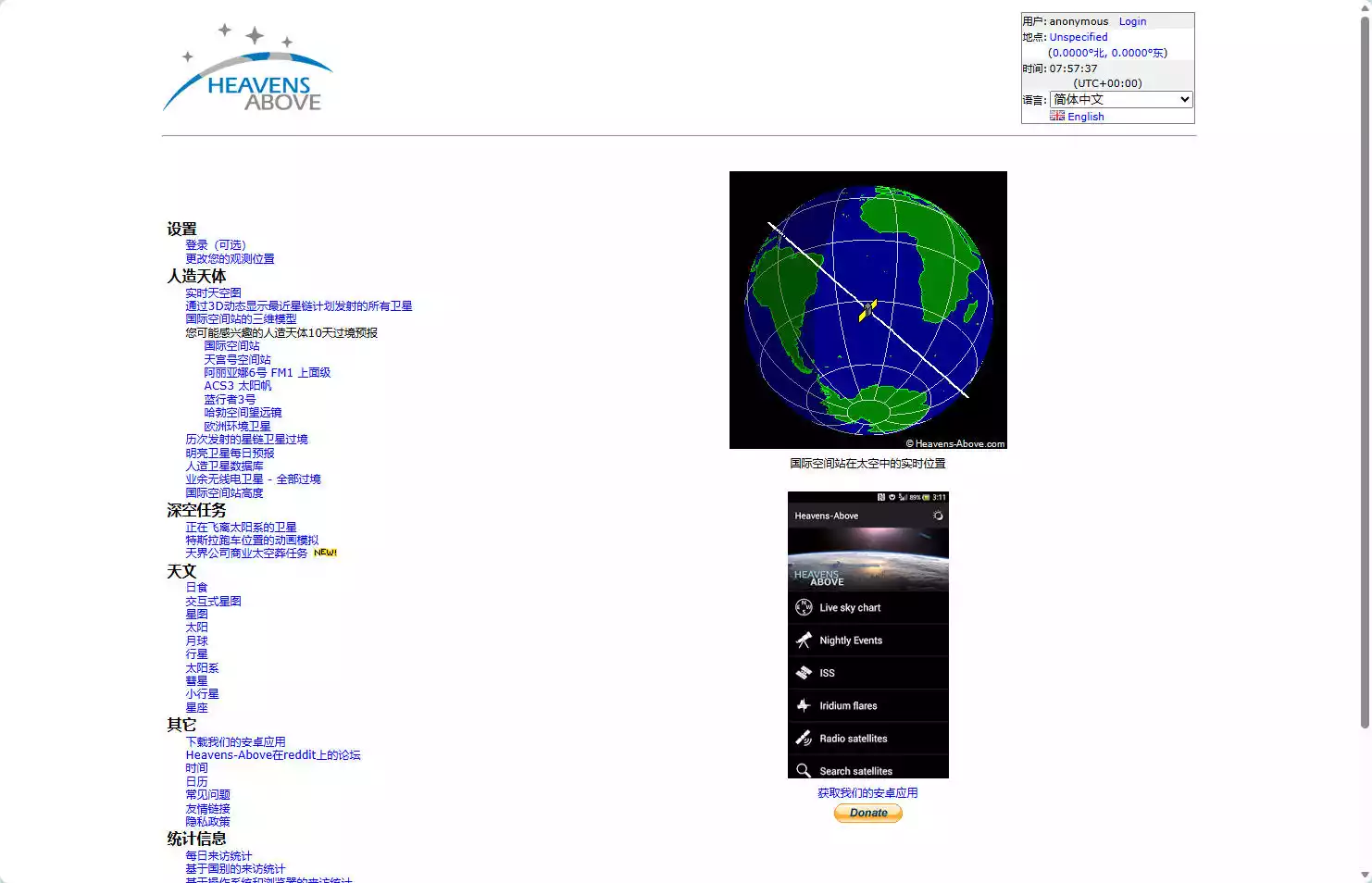Image resolution: width=1372 pixels, height=883 pixels.
Task: Open the 简体中文 language dropdown
Action: tap(1121, 99)
